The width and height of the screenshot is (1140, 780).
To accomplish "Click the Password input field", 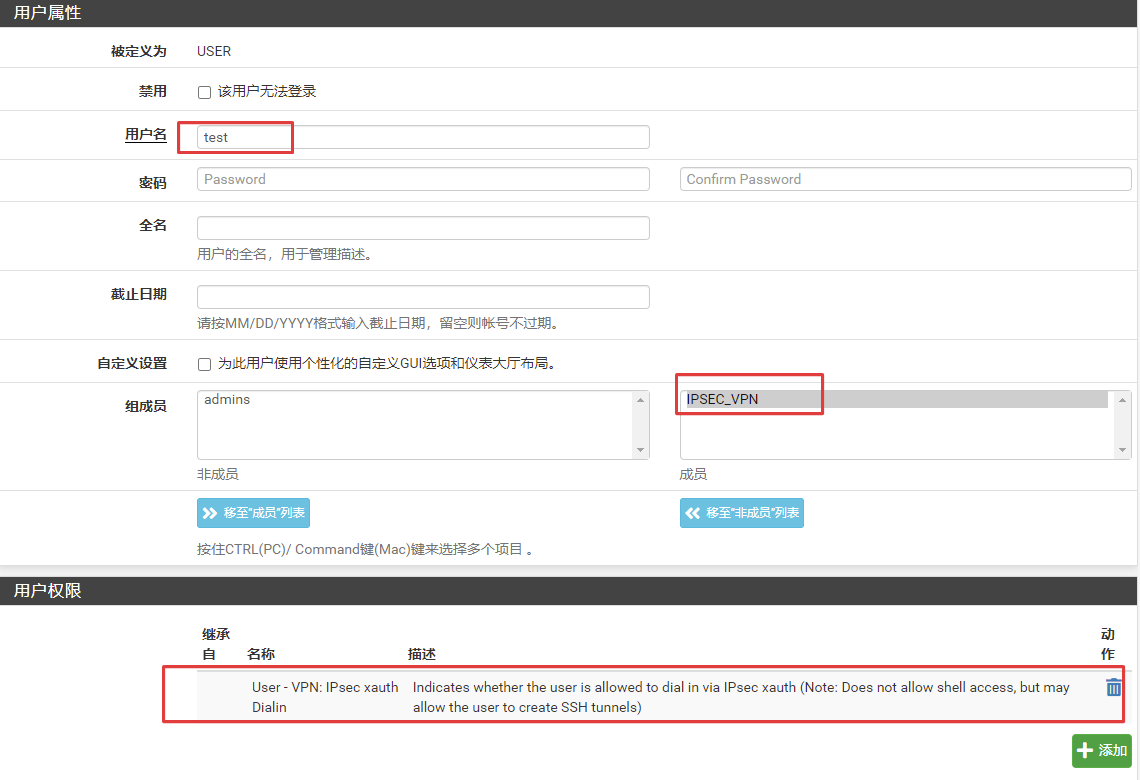I will [x=423, y=179].
